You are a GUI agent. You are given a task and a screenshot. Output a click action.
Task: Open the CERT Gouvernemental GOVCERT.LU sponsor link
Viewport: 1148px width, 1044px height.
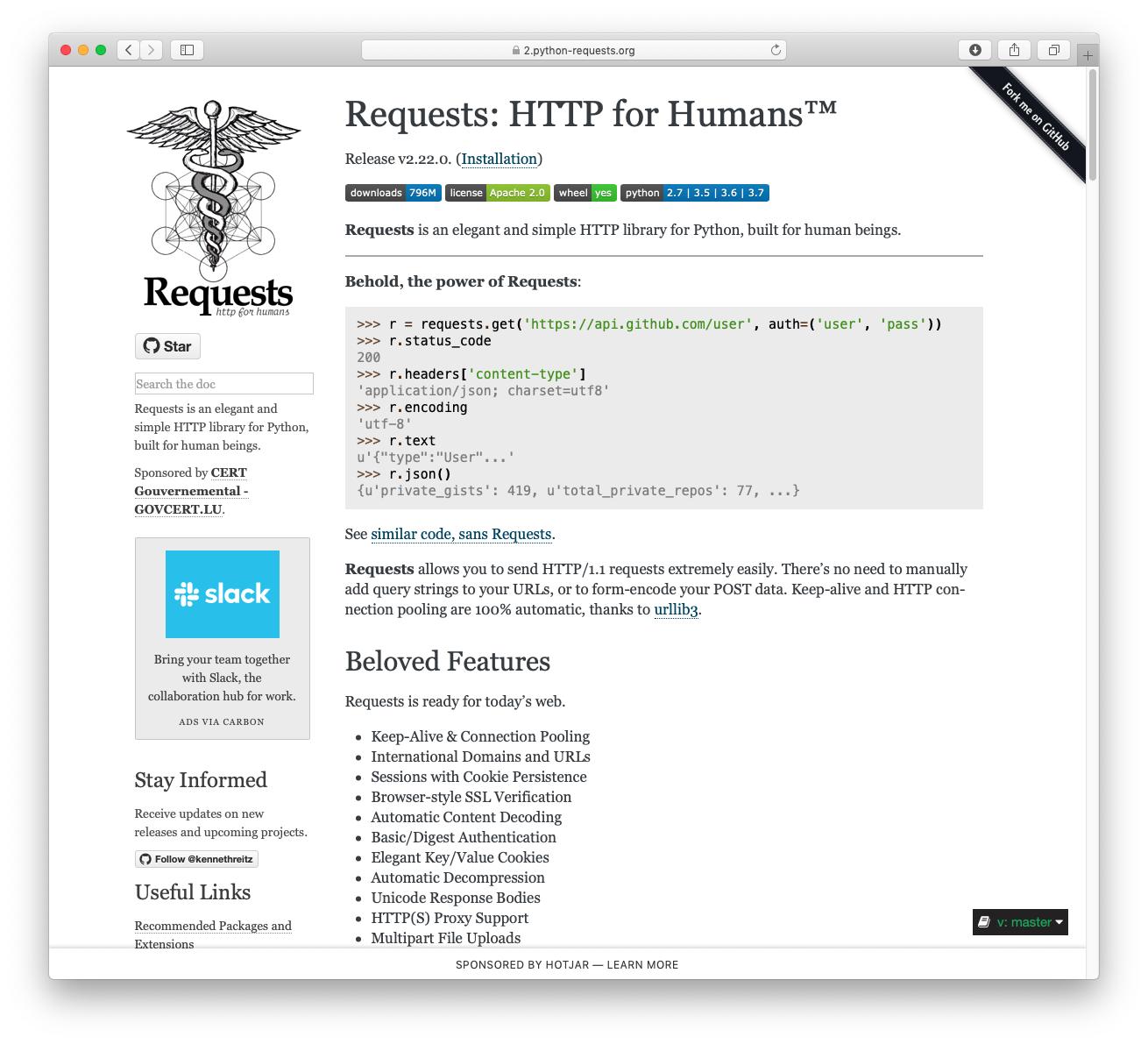192,491
